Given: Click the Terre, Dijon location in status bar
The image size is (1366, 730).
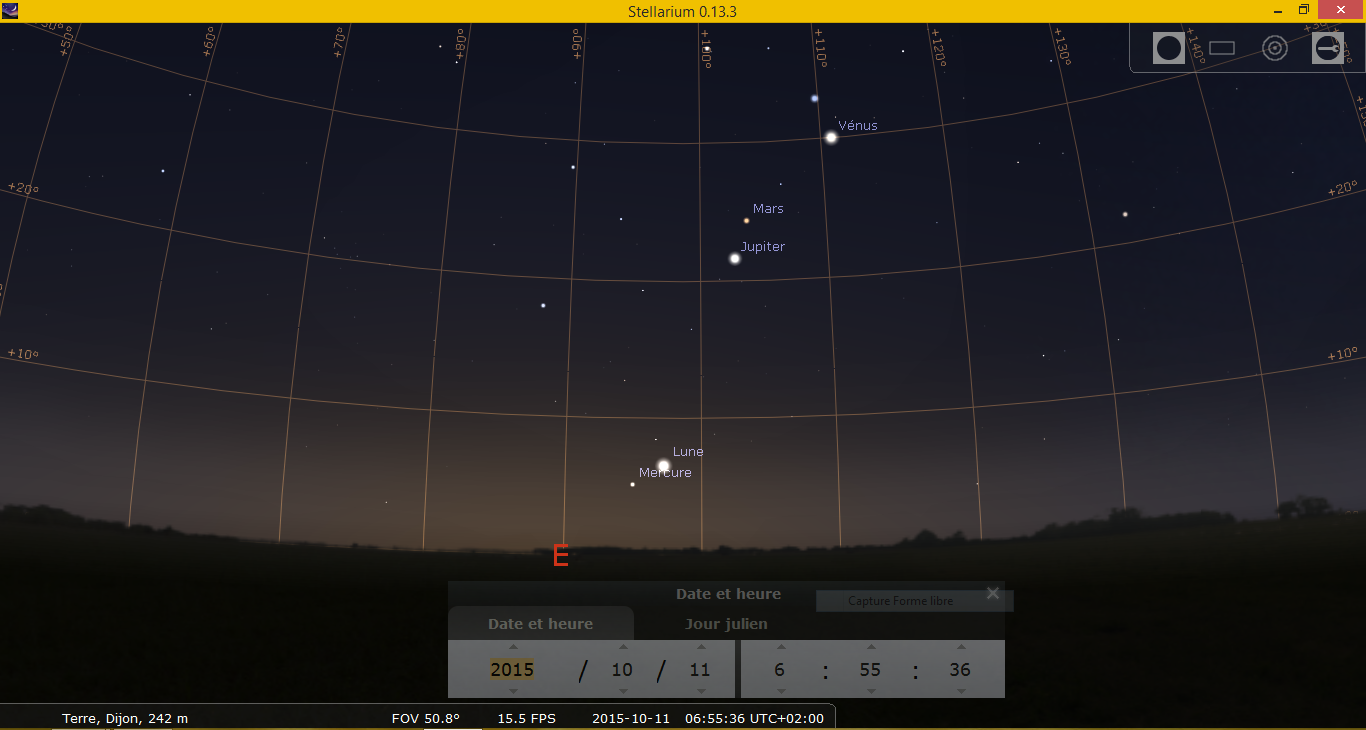Looking at the screenshot, I should (x=125, y=718).
